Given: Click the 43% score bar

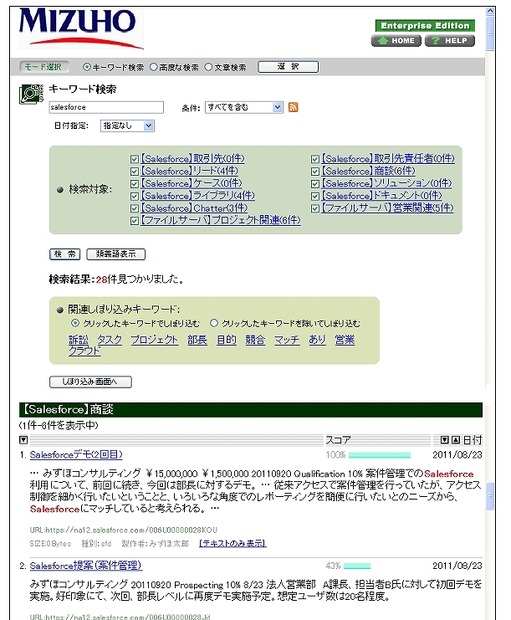Looking at the screenshot, I should pyautogui.click(x=357, y=566).
